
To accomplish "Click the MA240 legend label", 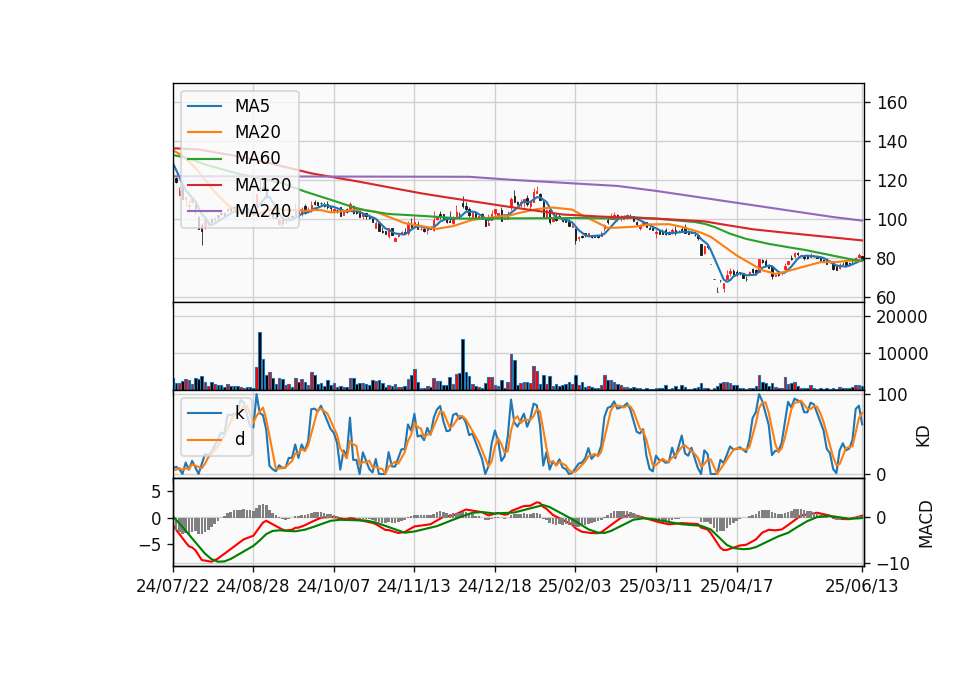I will (x=263, y=211).
